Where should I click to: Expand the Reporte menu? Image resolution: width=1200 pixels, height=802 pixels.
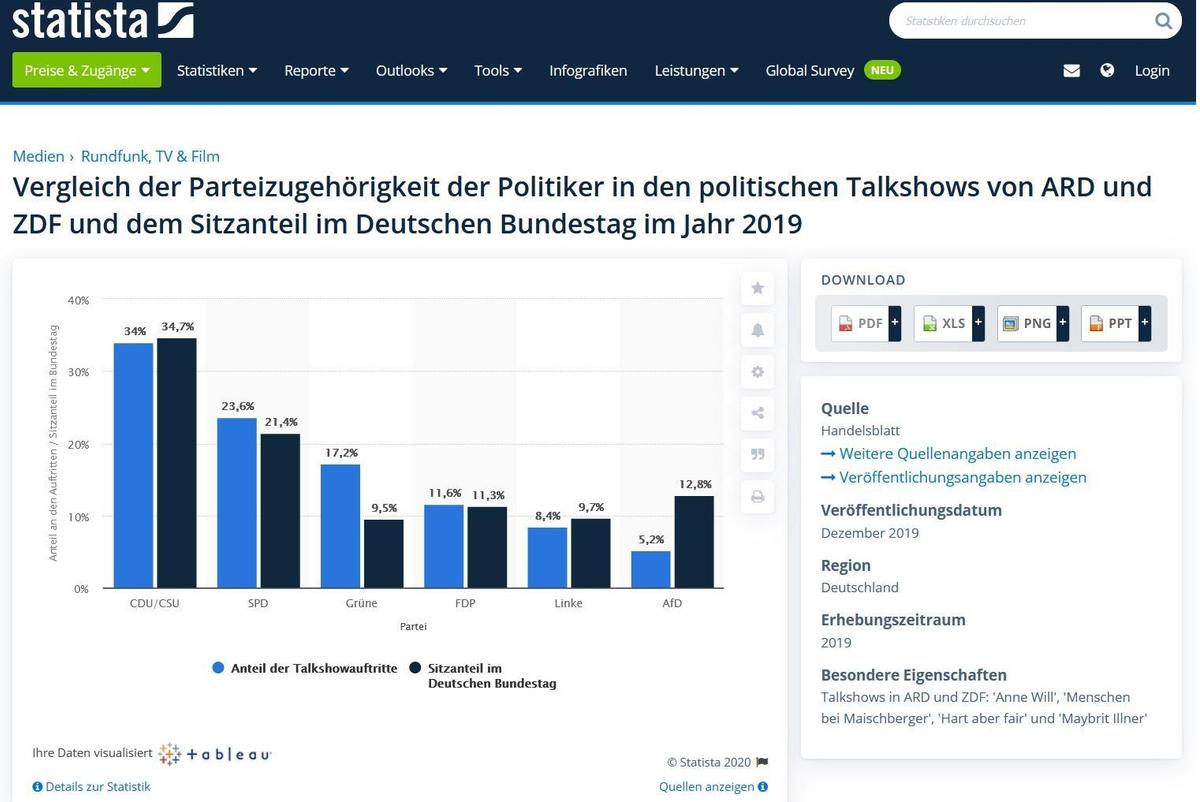pyautogui.click(x=316, y=70)
